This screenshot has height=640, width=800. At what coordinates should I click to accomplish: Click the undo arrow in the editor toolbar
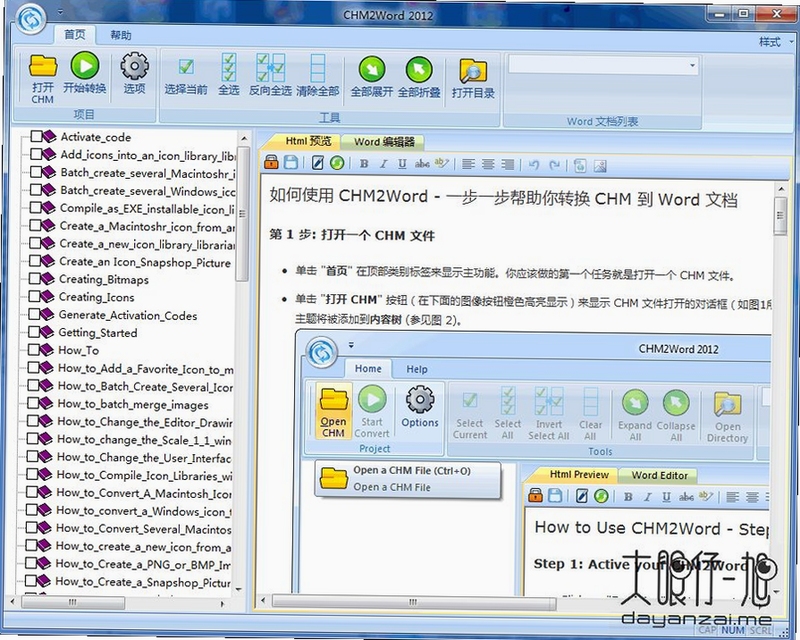point(534,164)
